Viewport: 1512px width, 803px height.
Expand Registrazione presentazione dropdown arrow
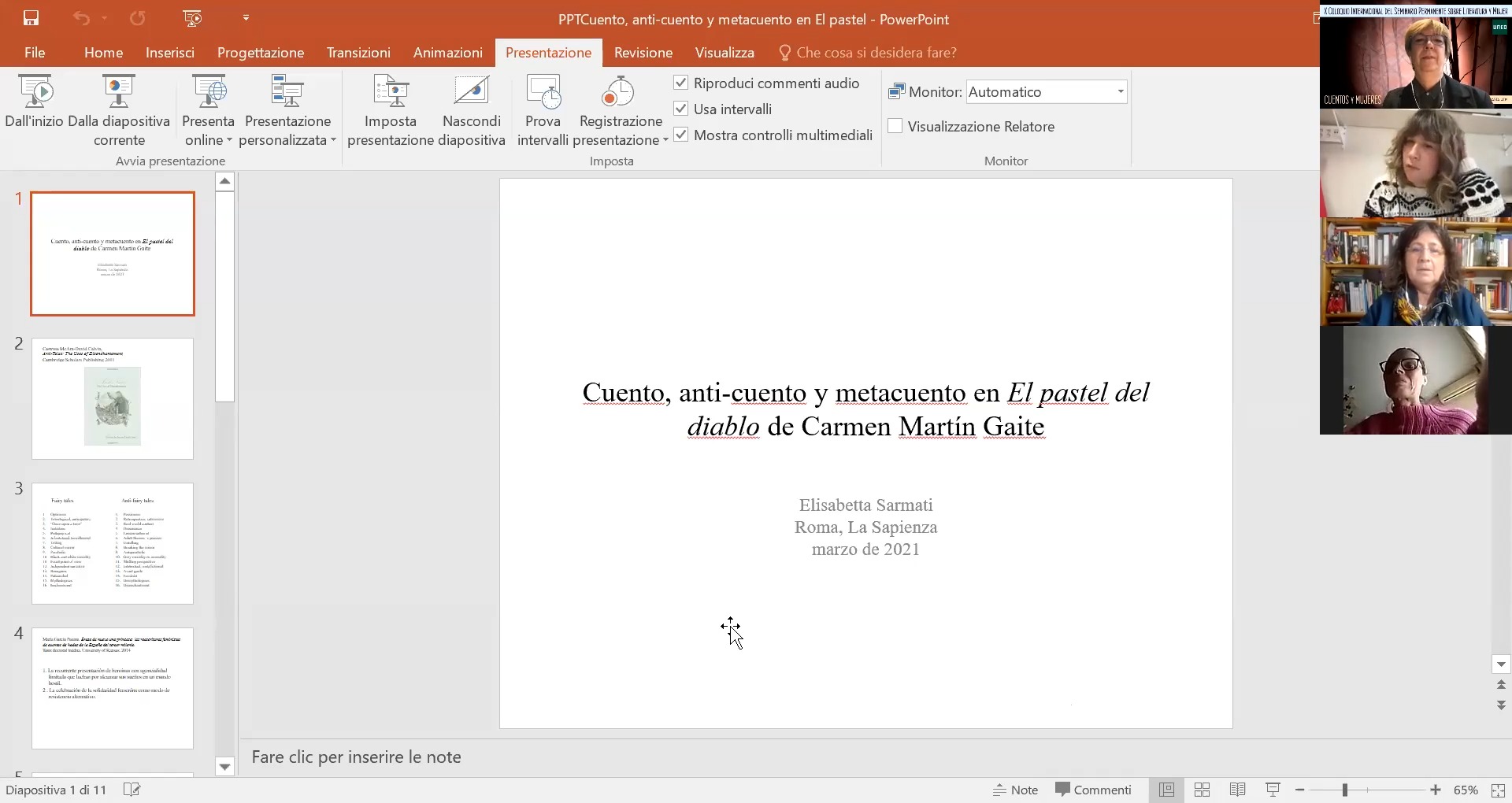pyautogui.click(x=666, y=141)
